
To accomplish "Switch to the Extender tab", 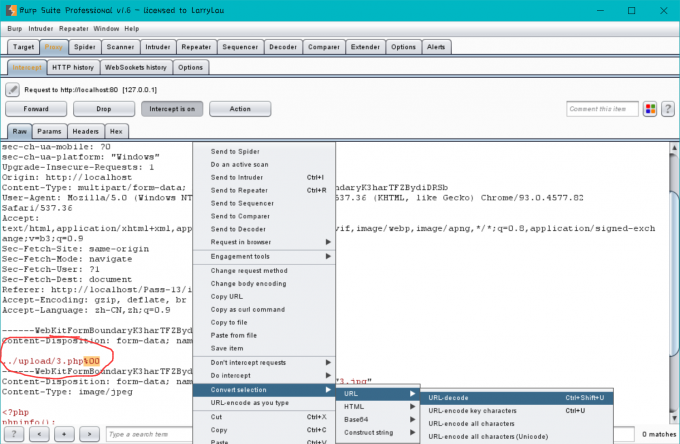I will click(x=365, y=47).
